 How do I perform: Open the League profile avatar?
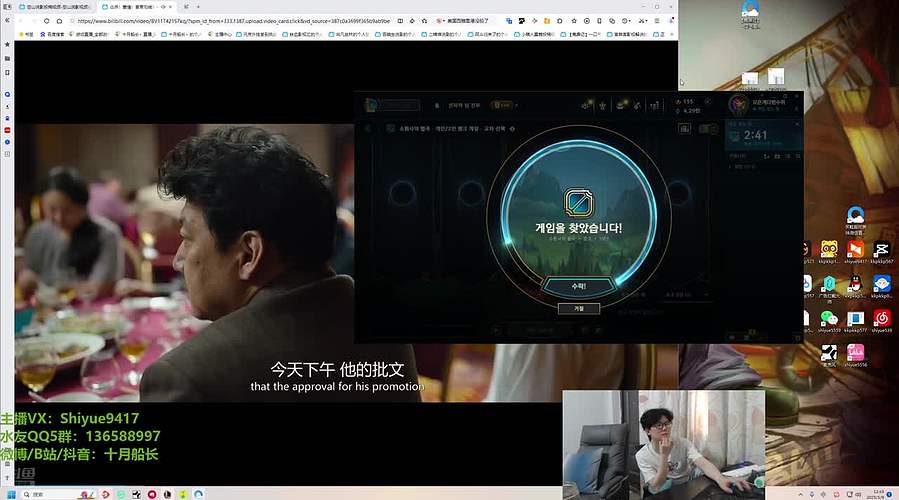[738, 104]
